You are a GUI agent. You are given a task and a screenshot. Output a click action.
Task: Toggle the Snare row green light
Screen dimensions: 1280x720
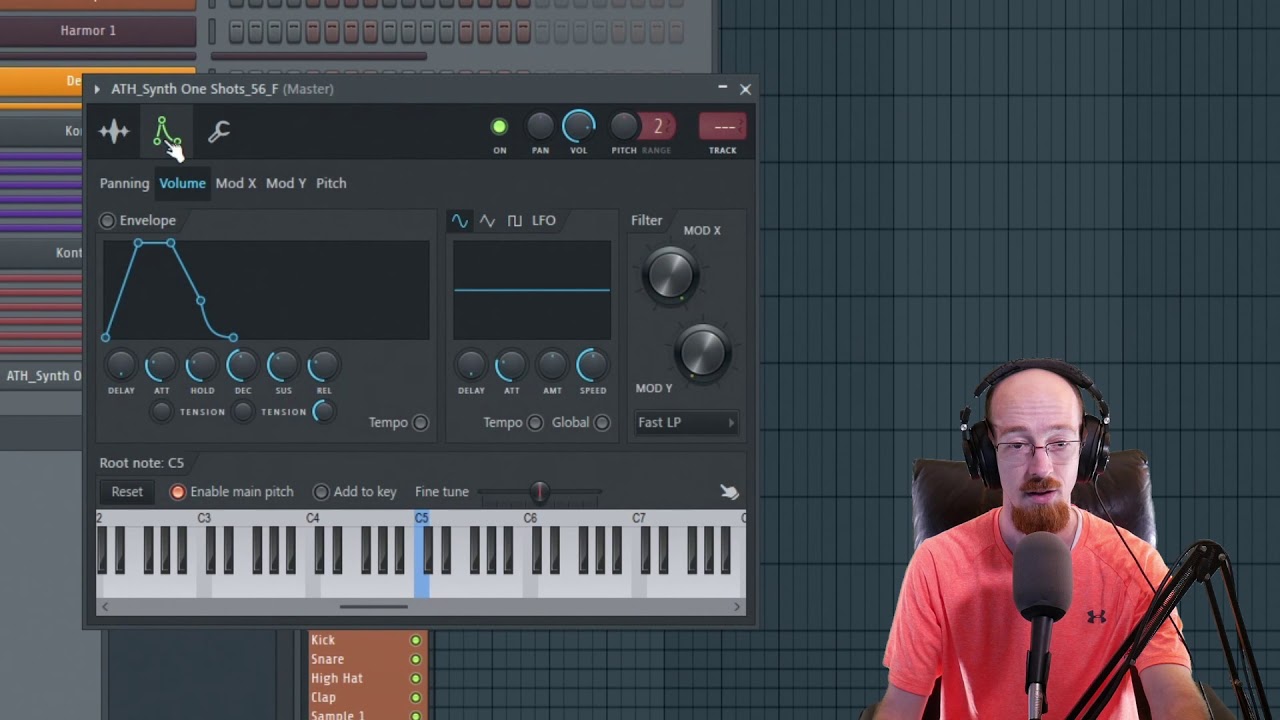[x=415, y=659]
